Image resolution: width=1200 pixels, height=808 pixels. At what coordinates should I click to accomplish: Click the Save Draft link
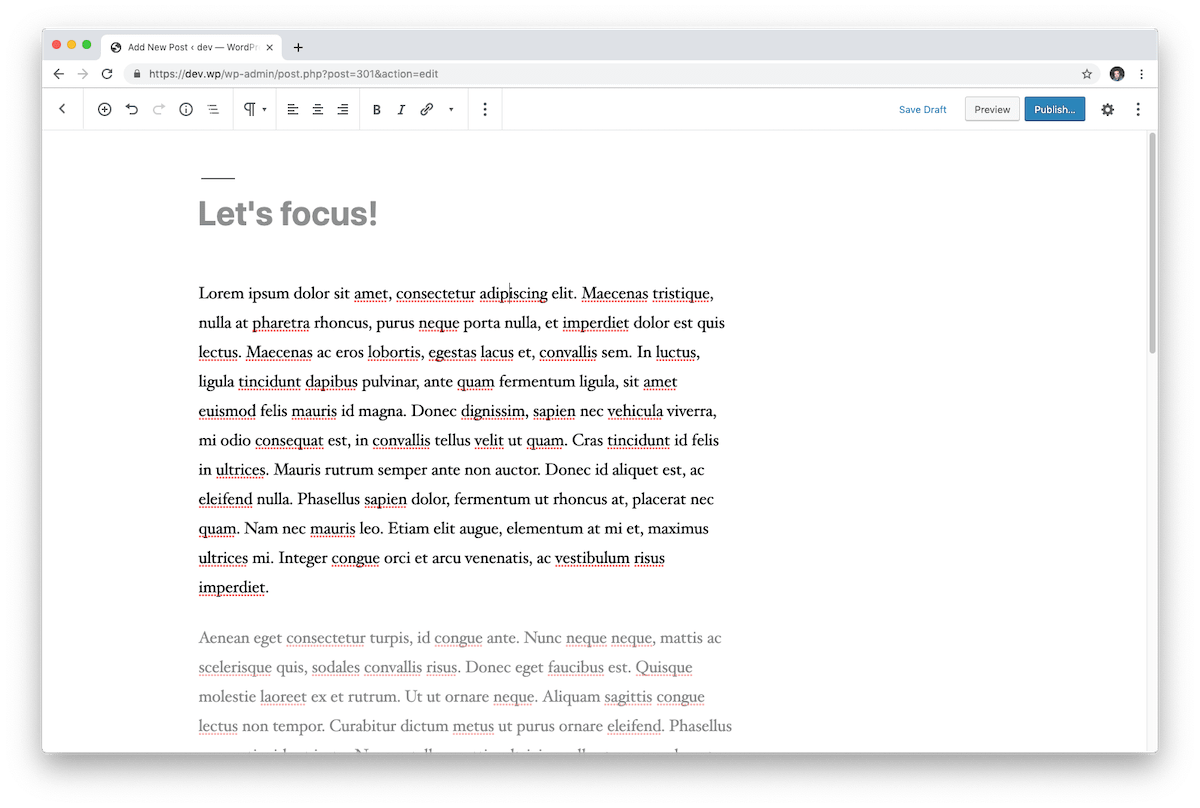click(922, 110)
